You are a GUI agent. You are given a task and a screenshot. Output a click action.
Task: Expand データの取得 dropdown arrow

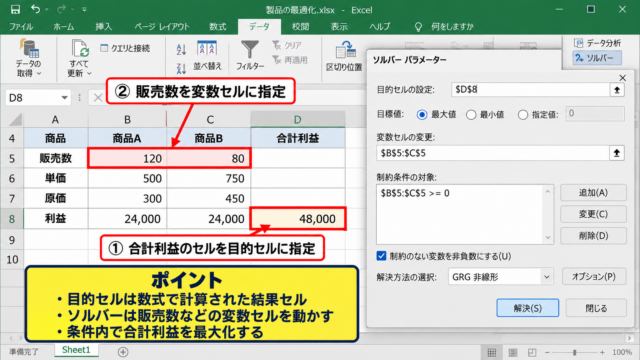click(39, 73)
